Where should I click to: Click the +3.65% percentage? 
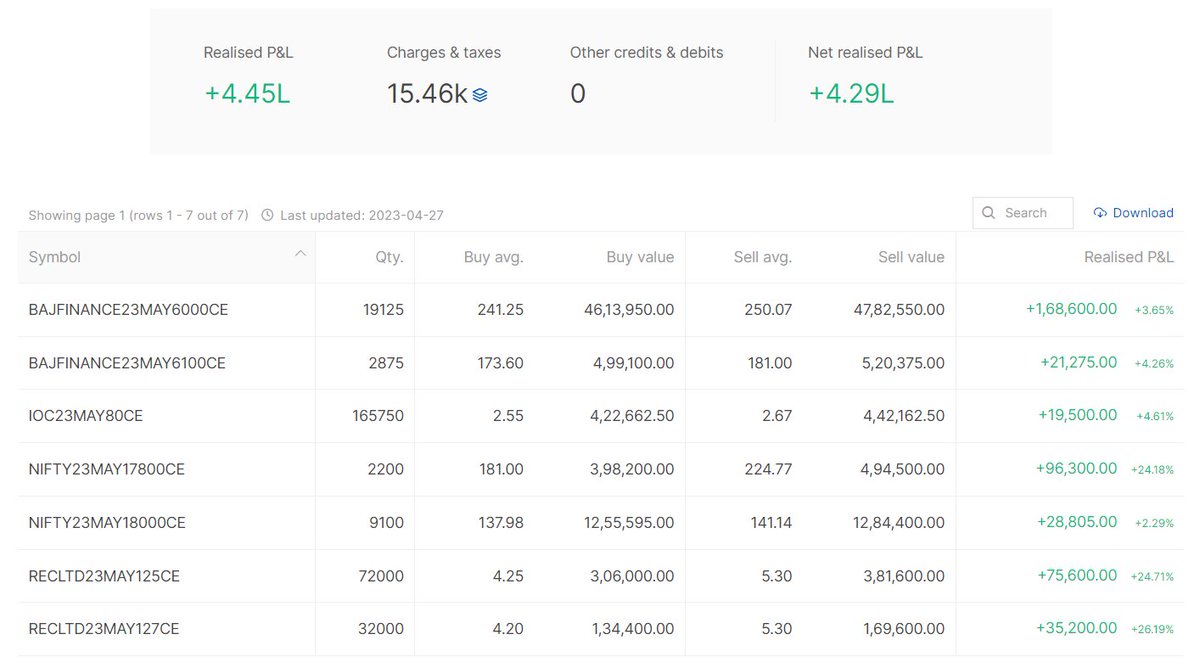(x=1154, y=311)
